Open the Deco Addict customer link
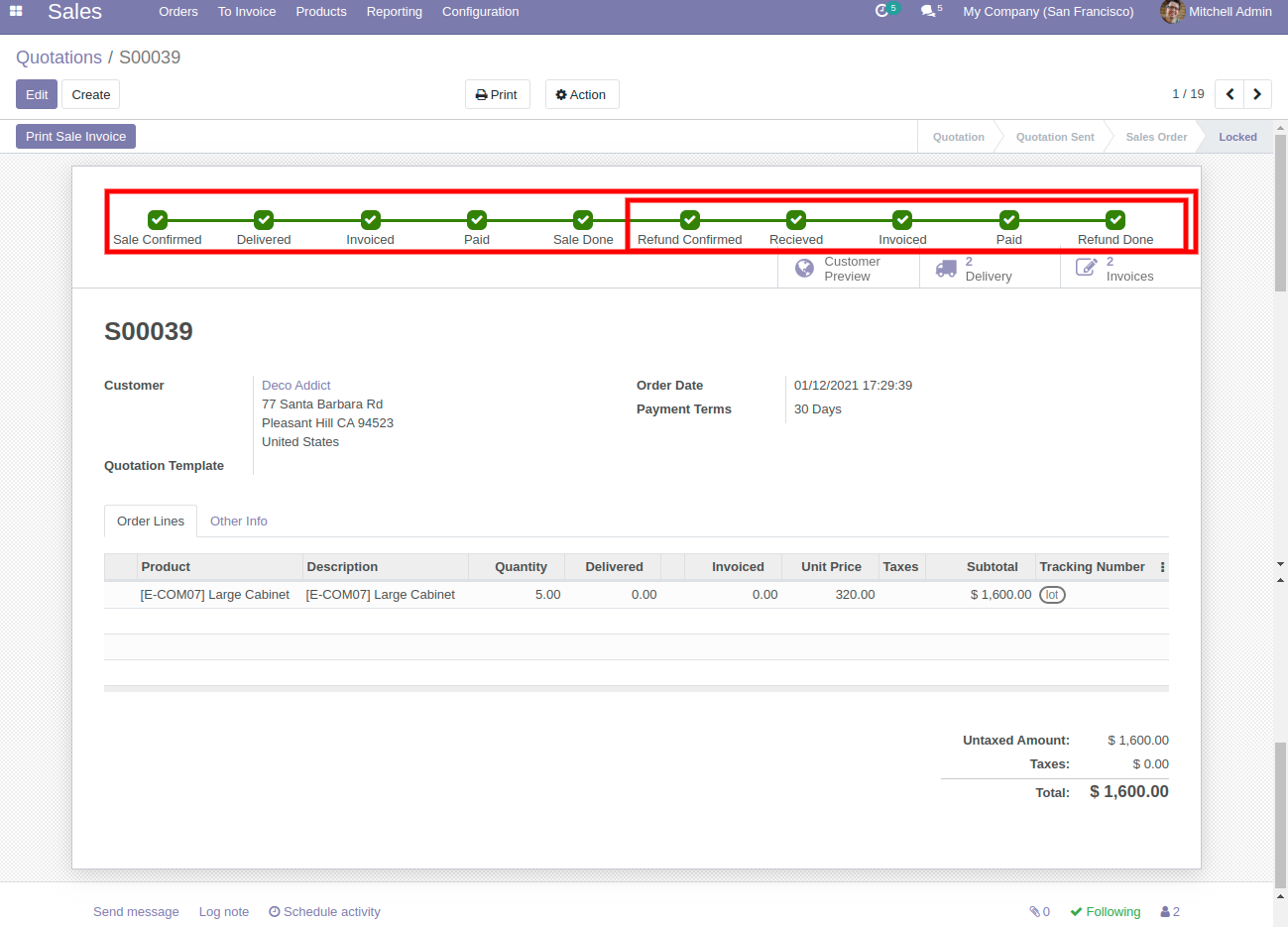This screenshot has height=927, width=1288. (295, 385)
